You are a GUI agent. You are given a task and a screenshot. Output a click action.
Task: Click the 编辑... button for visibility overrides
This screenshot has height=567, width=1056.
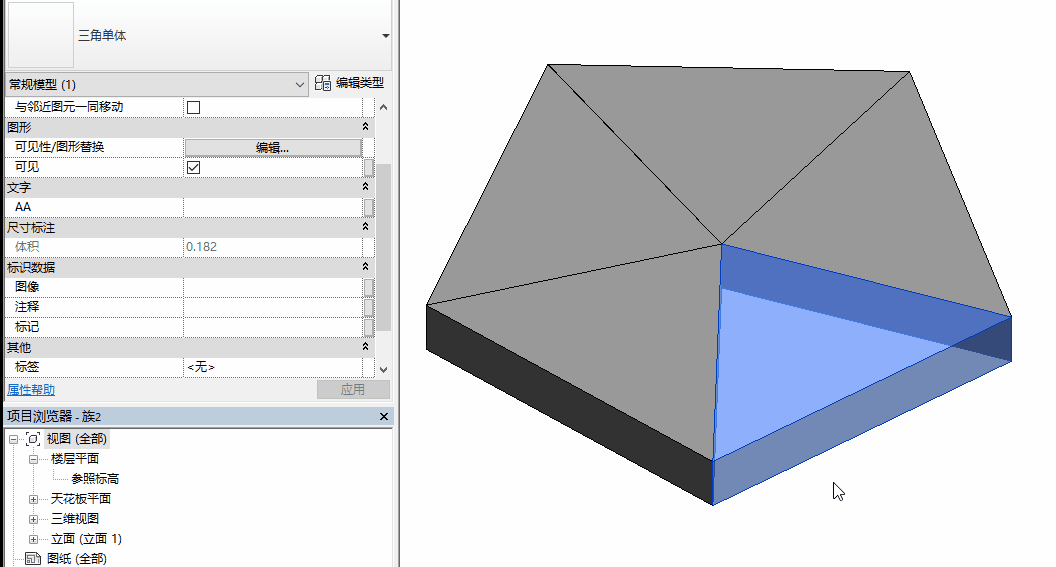point(273,147)
